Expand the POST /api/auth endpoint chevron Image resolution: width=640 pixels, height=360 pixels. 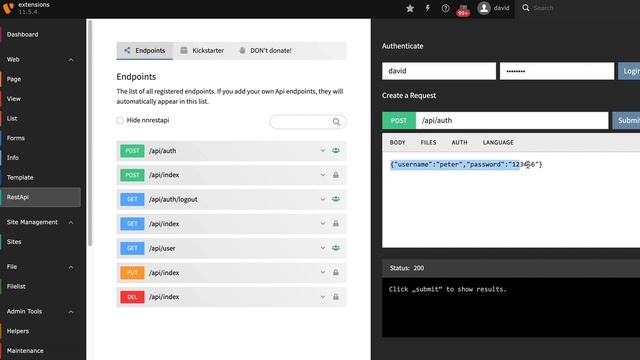[323, 151]
